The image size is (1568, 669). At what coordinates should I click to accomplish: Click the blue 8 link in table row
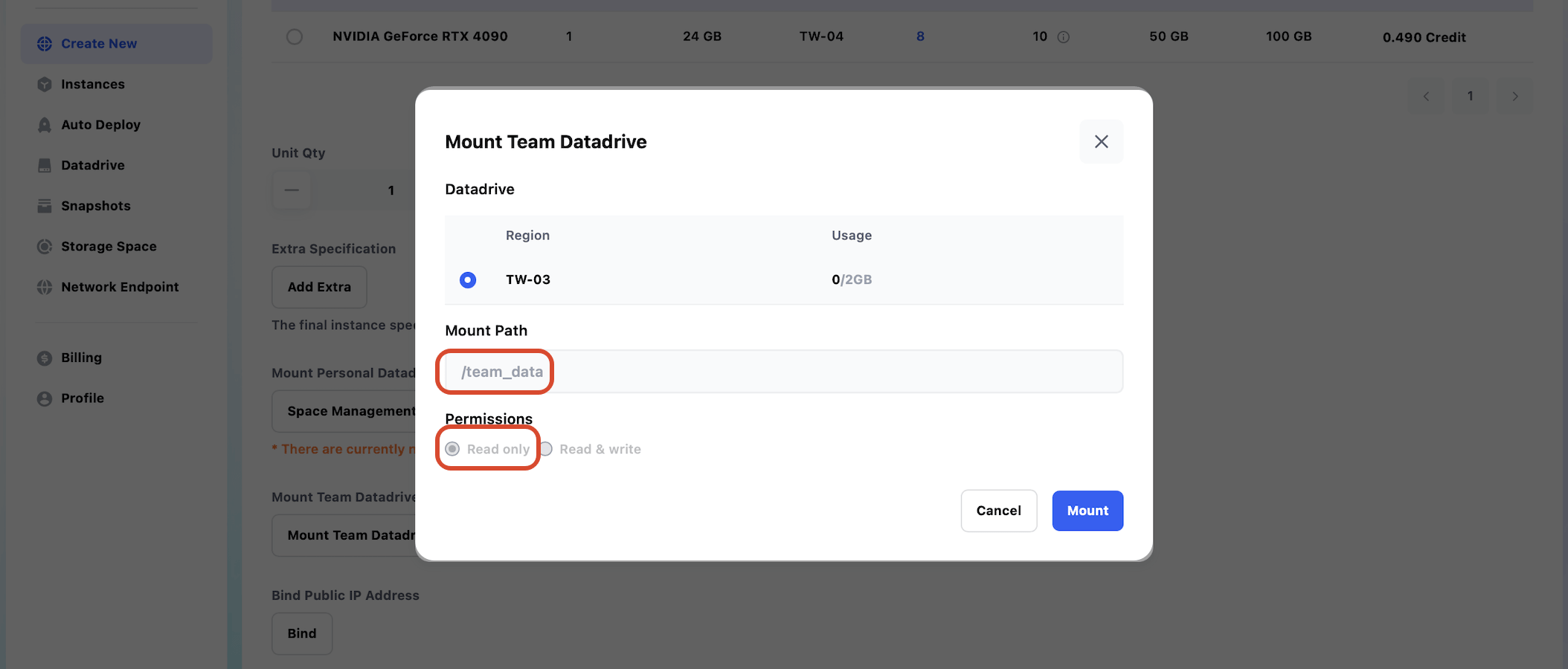[920, 36]
